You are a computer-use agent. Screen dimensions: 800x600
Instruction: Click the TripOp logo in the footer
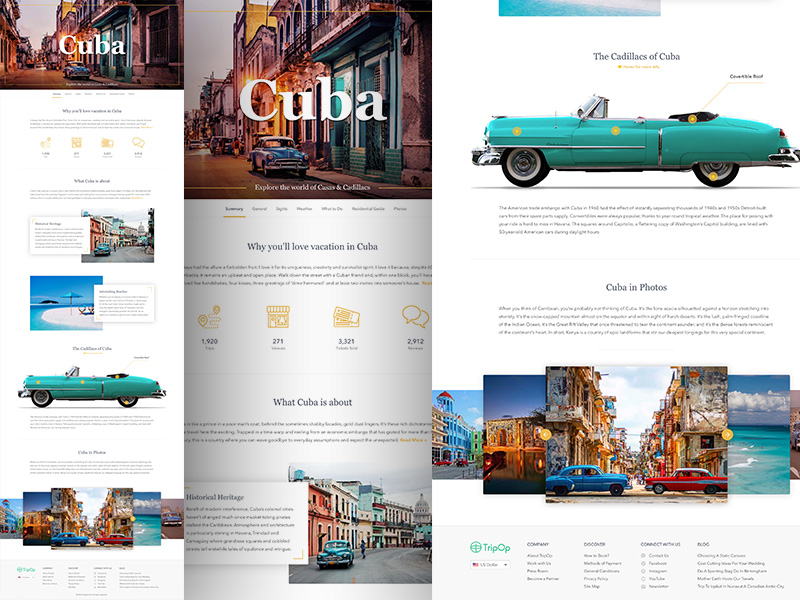pyautogui.click(x=490, y=547)
